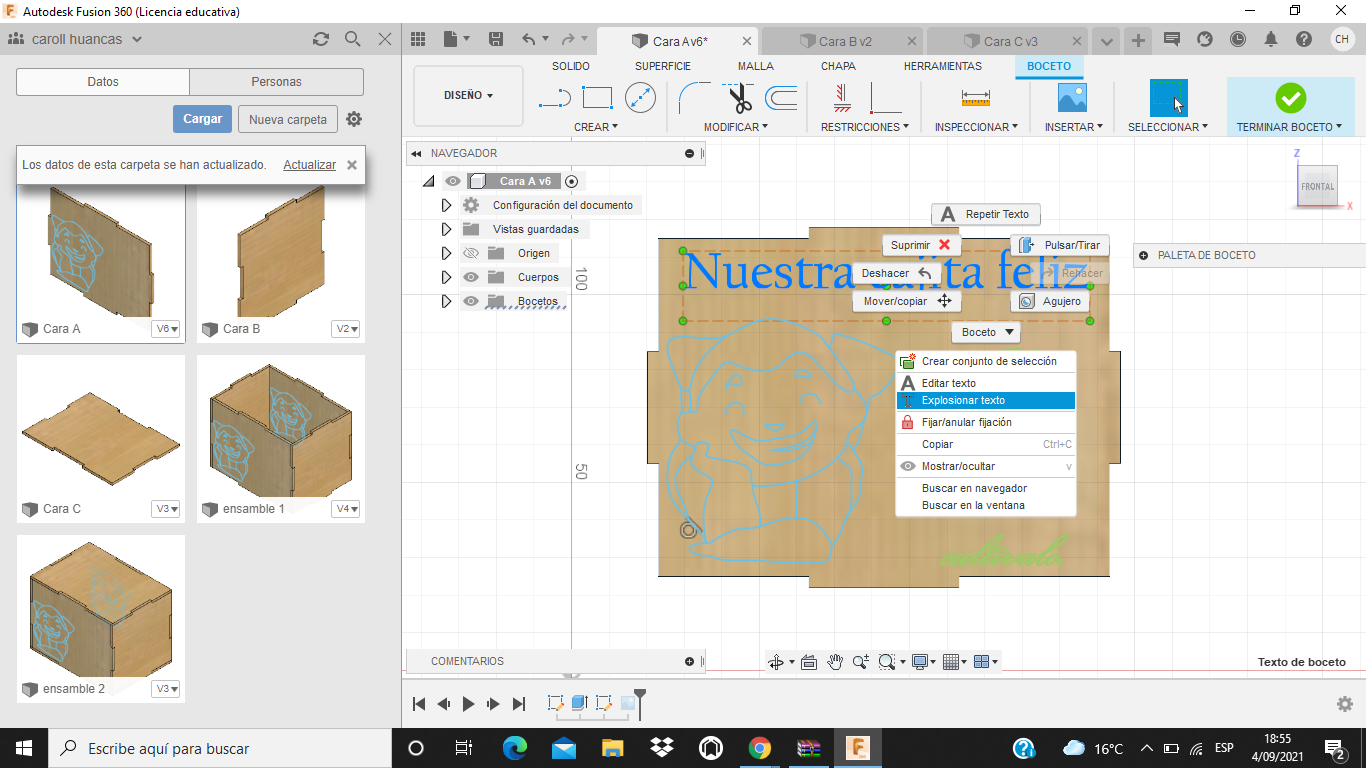Screen dimensions: 1366x768
Task: Switch to the Cara B v2 tab
Action: tap(844, 41)
